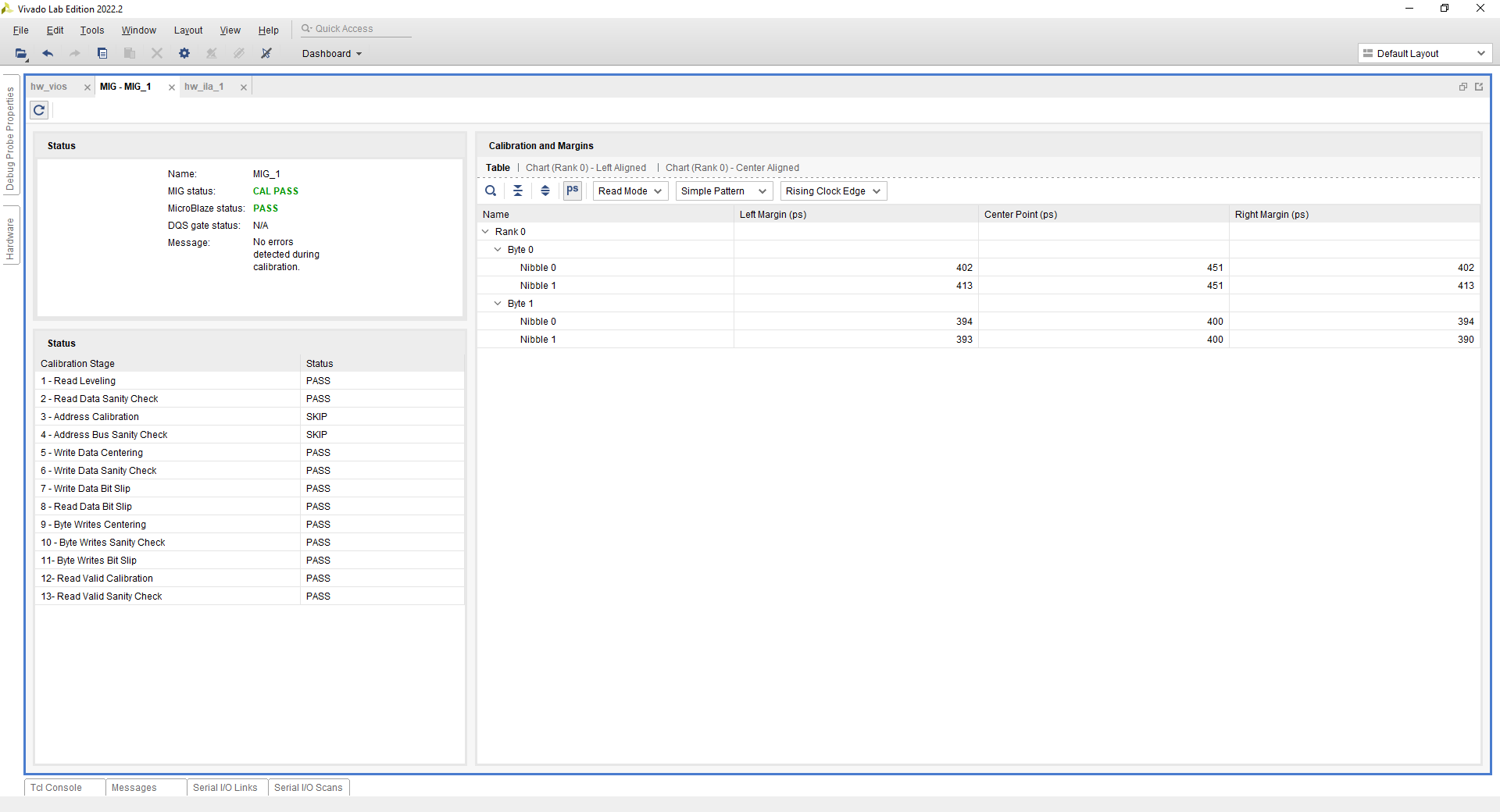
Task: Click the Undo arrow in toolbar
Action: coord(48,54)
